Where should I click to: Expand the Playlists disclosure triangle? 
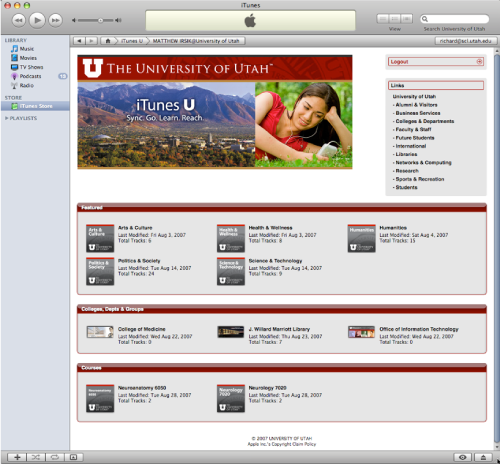pos(6,118)
